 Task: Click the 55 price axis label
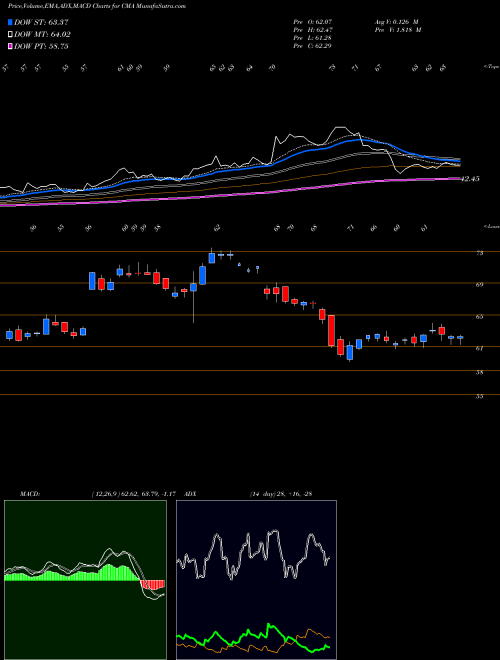[479, 396]
